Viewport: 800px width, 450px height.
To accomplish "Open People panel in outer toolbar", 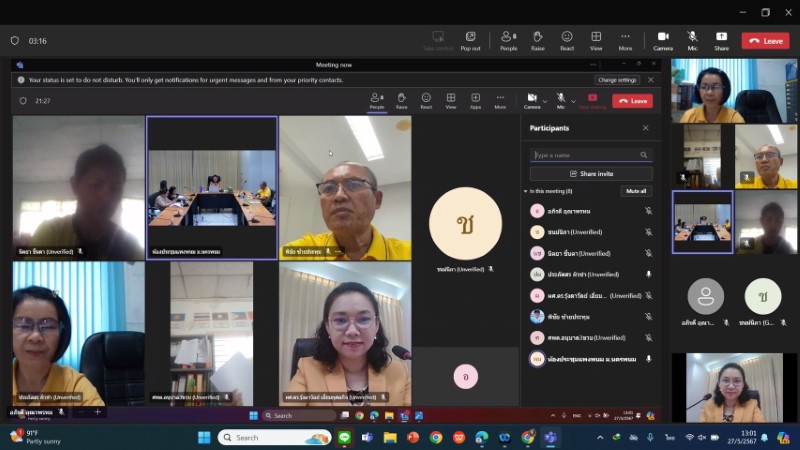I will pos(508,40).
